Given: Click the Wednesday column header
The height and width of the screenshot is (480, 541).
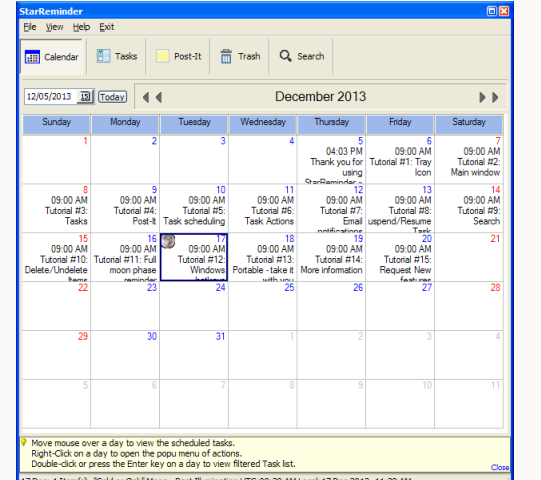Looking at the screenshot, I should point(263,124).
